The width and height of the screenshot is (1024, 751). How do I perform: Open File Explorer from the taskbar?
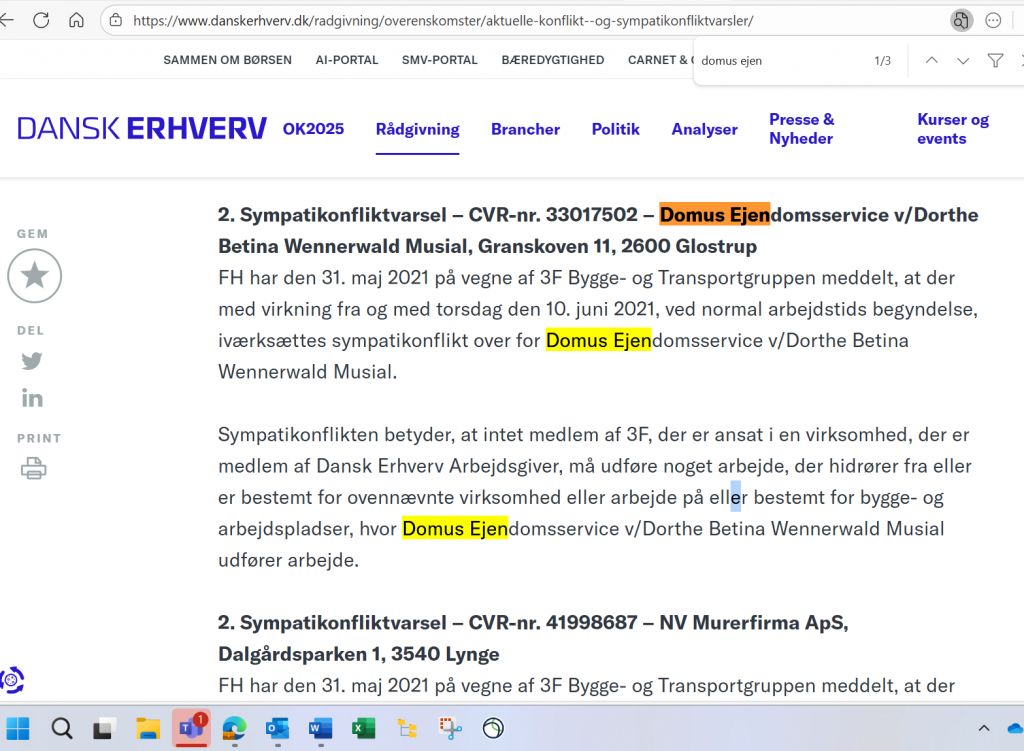tap(148, 728)
